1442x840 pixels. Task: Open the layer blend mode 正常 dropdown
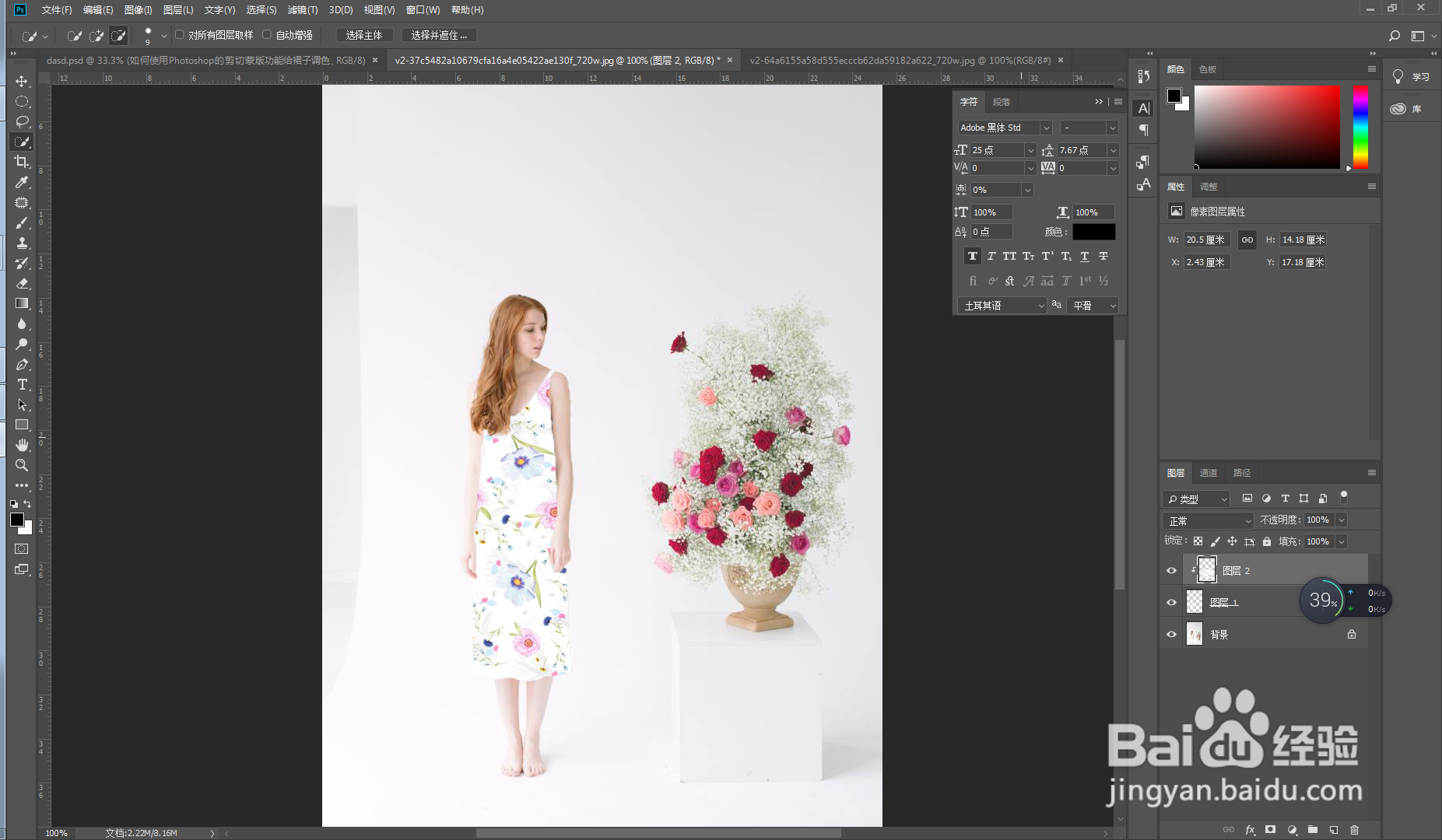[1209, 520]
